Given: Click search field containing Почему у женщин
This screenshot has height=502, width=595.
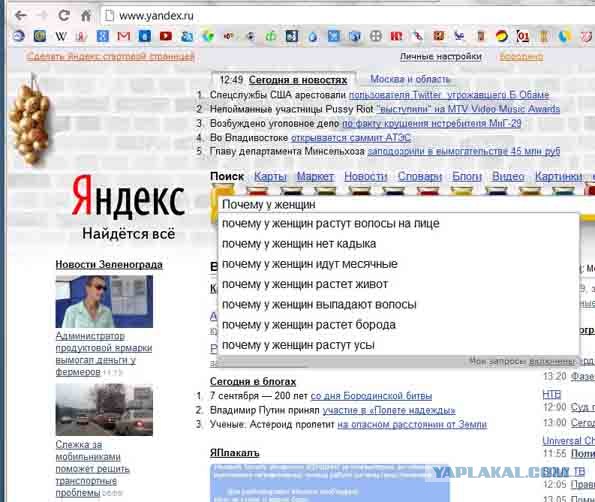Looking at the screenshot, I should (398, 204).
